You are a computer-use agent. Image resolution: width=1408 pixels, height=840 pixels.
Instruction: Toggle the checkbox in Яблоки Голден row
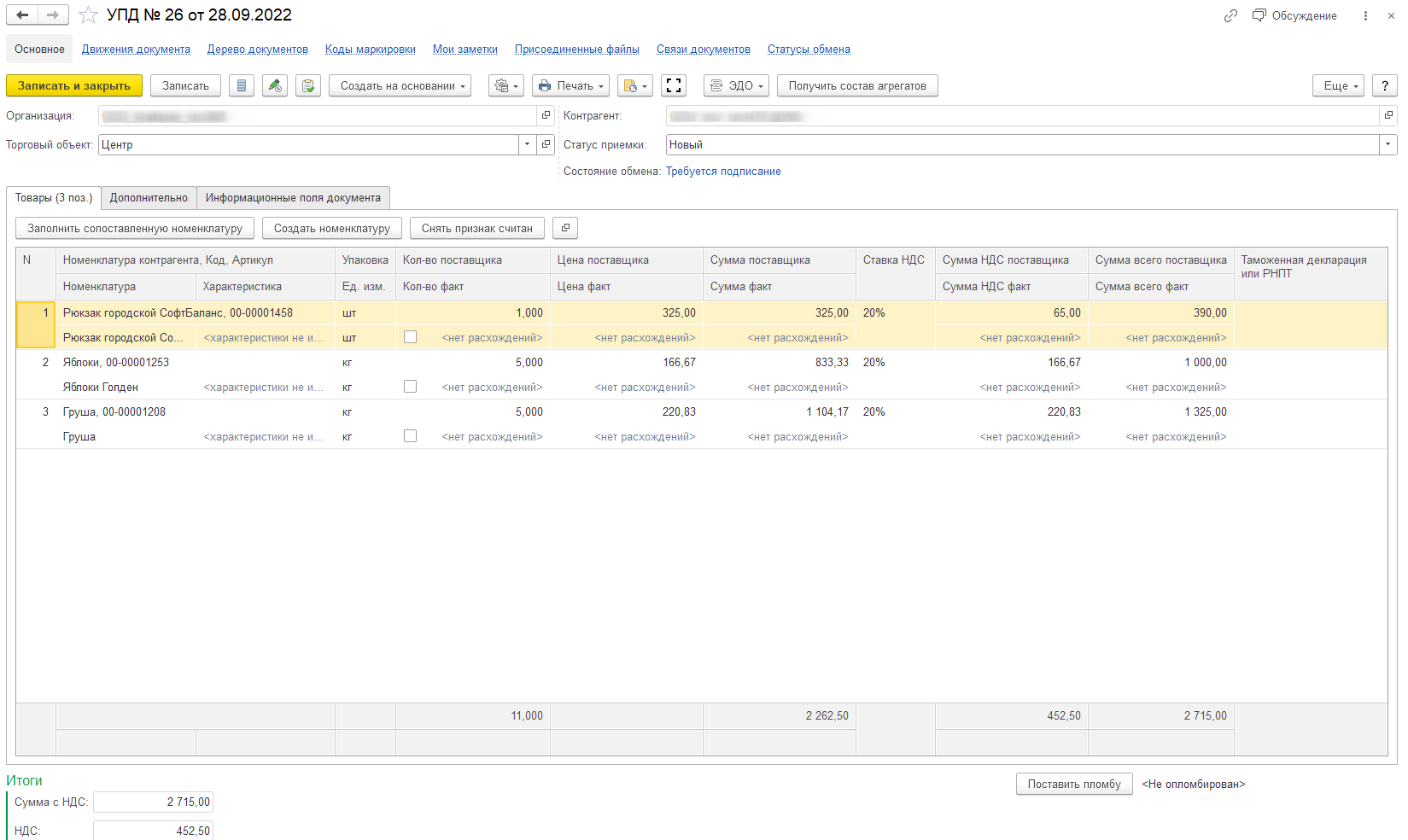pyautogui.click(x=411, y=387)
